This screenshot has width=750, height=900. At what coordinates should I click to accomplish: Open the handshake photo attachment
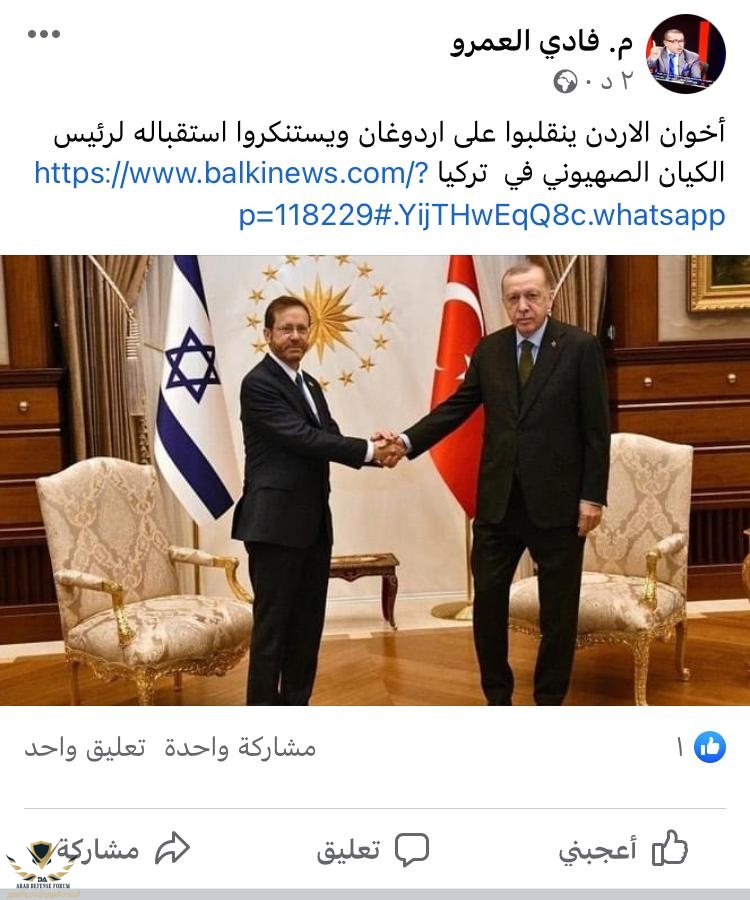coord(375,480)
